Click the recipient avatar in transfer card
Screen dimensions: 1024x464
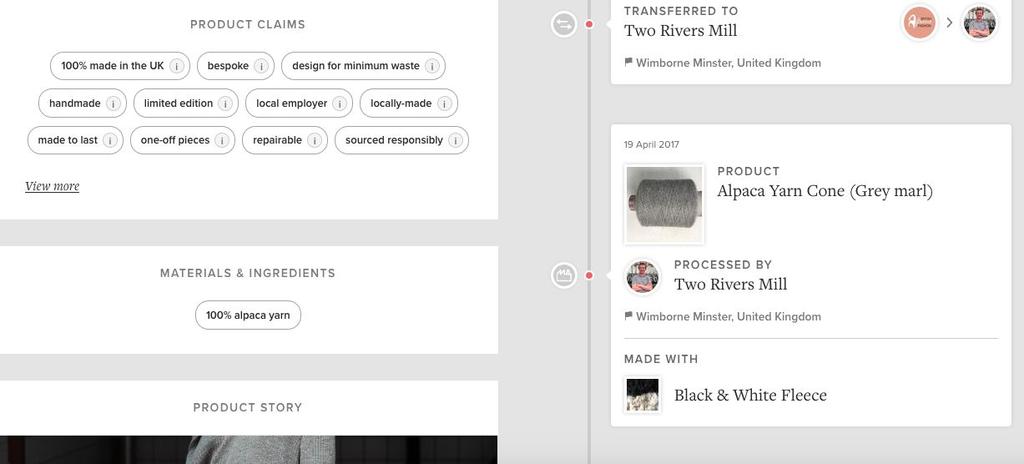(x=980, y=23)
